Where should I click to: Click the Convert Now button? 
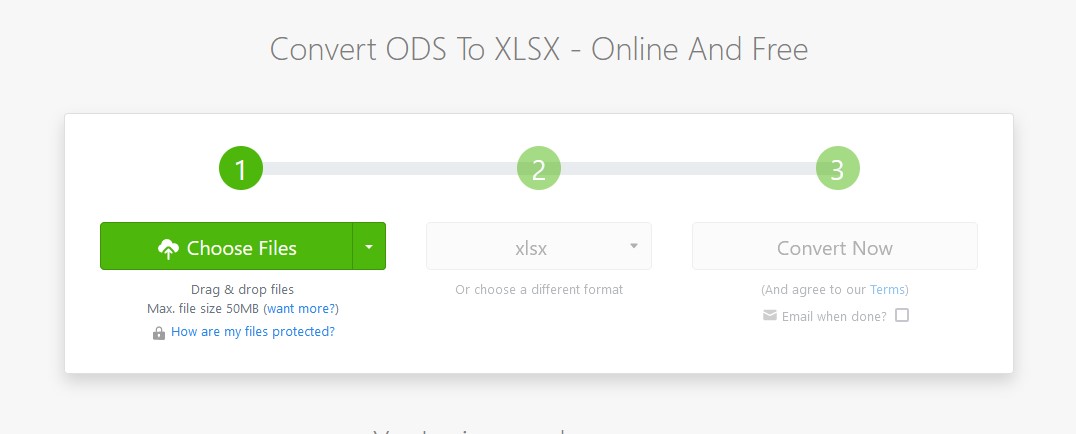[x=834, y=246]
